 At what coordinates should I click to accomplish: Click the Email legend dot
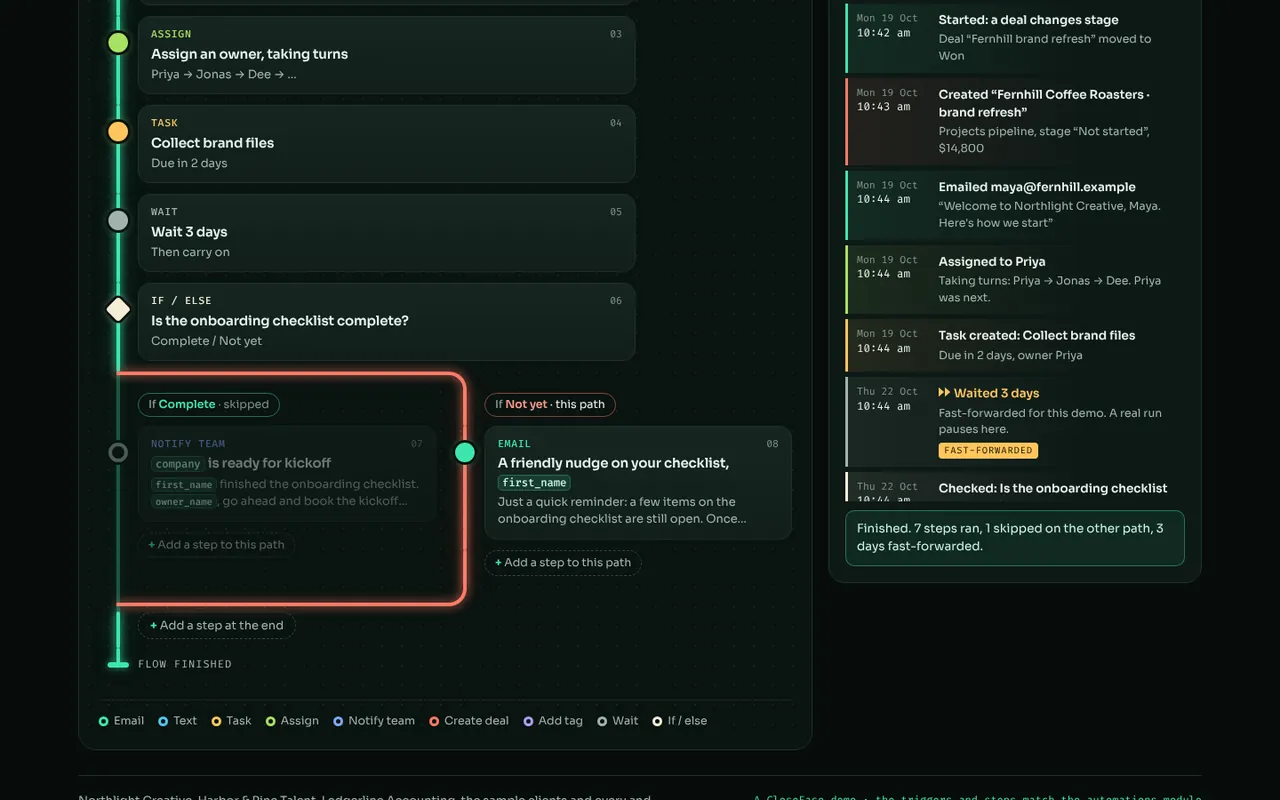[104, 721]
